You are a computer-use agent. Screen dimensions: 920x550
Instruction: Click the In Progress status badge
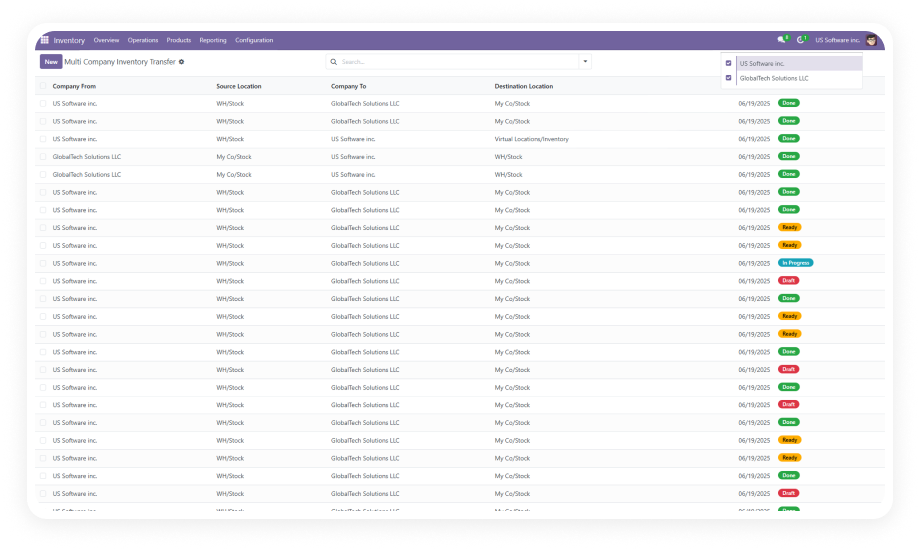[x=796, y=263]
